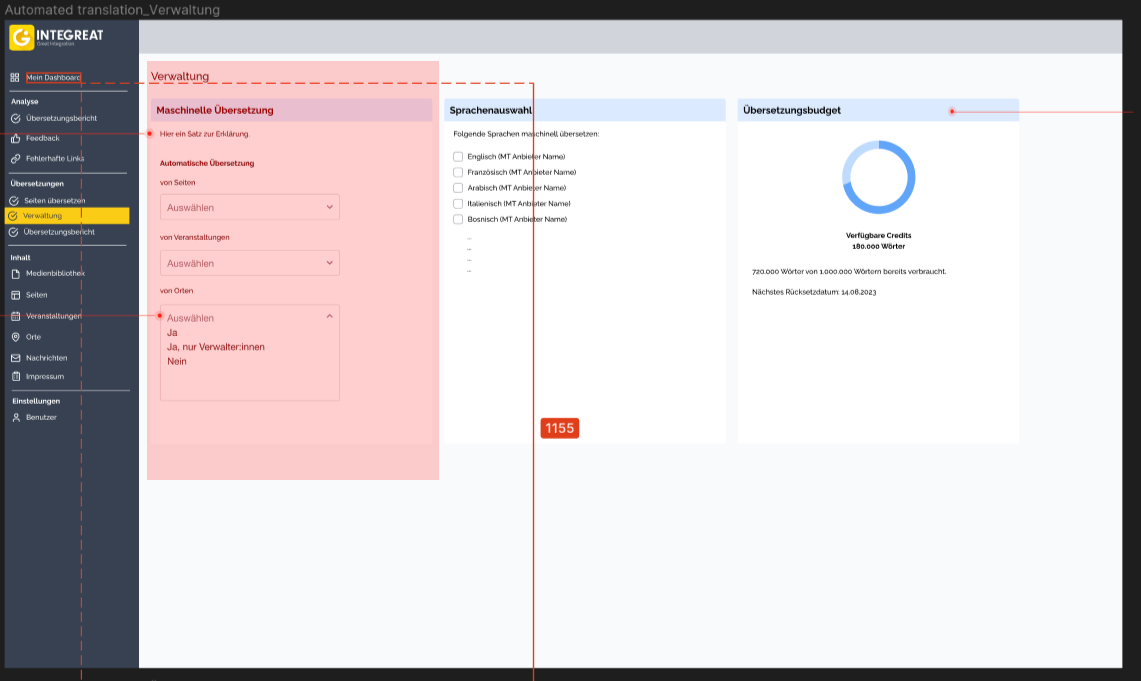Click the Seiten übersetzen check icon
This screenshot has height=681, width=1141.
coord(14,201)
